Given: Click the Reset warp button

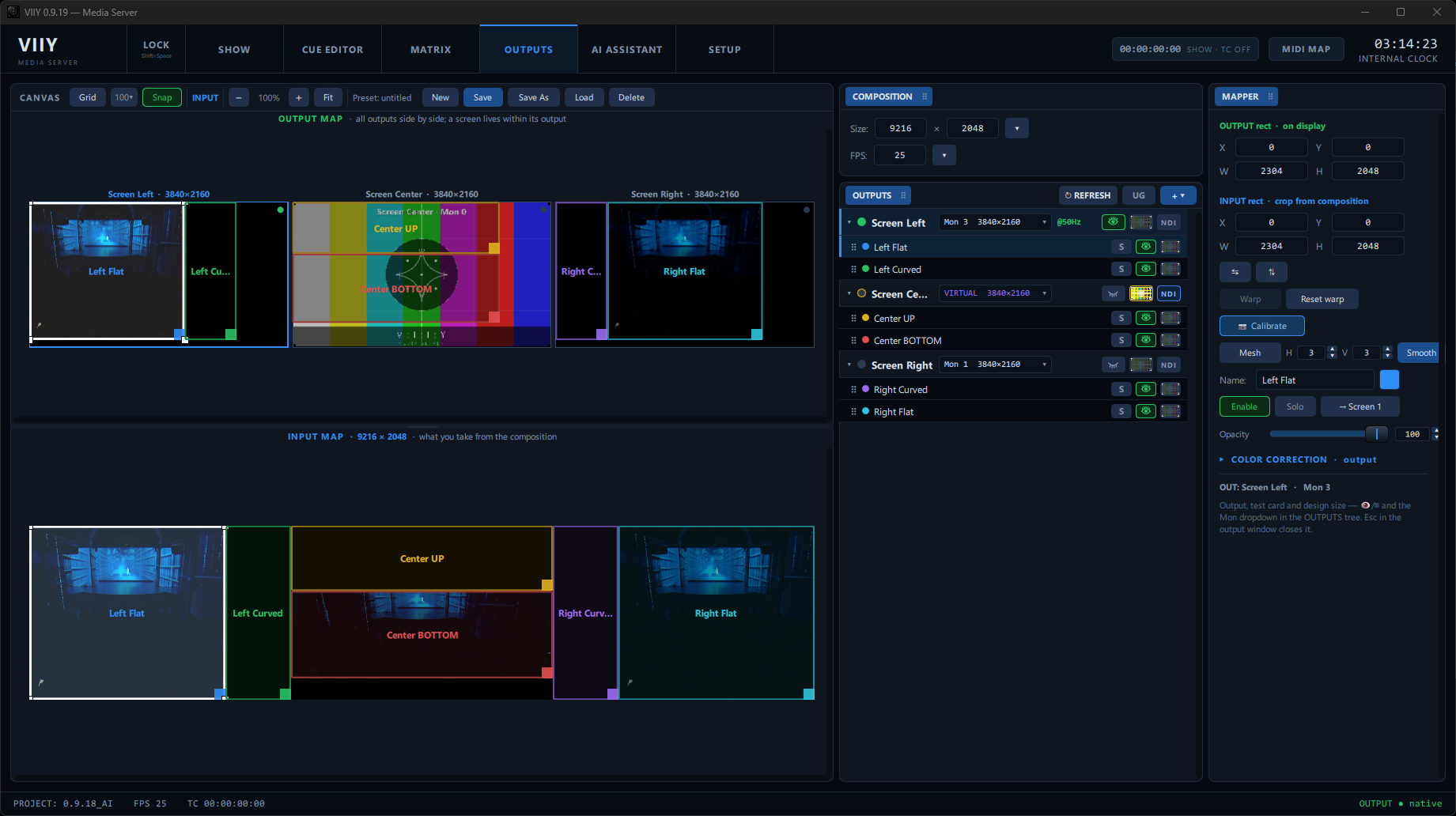Looking at the screenshot, I should [x=1322, y=299].
